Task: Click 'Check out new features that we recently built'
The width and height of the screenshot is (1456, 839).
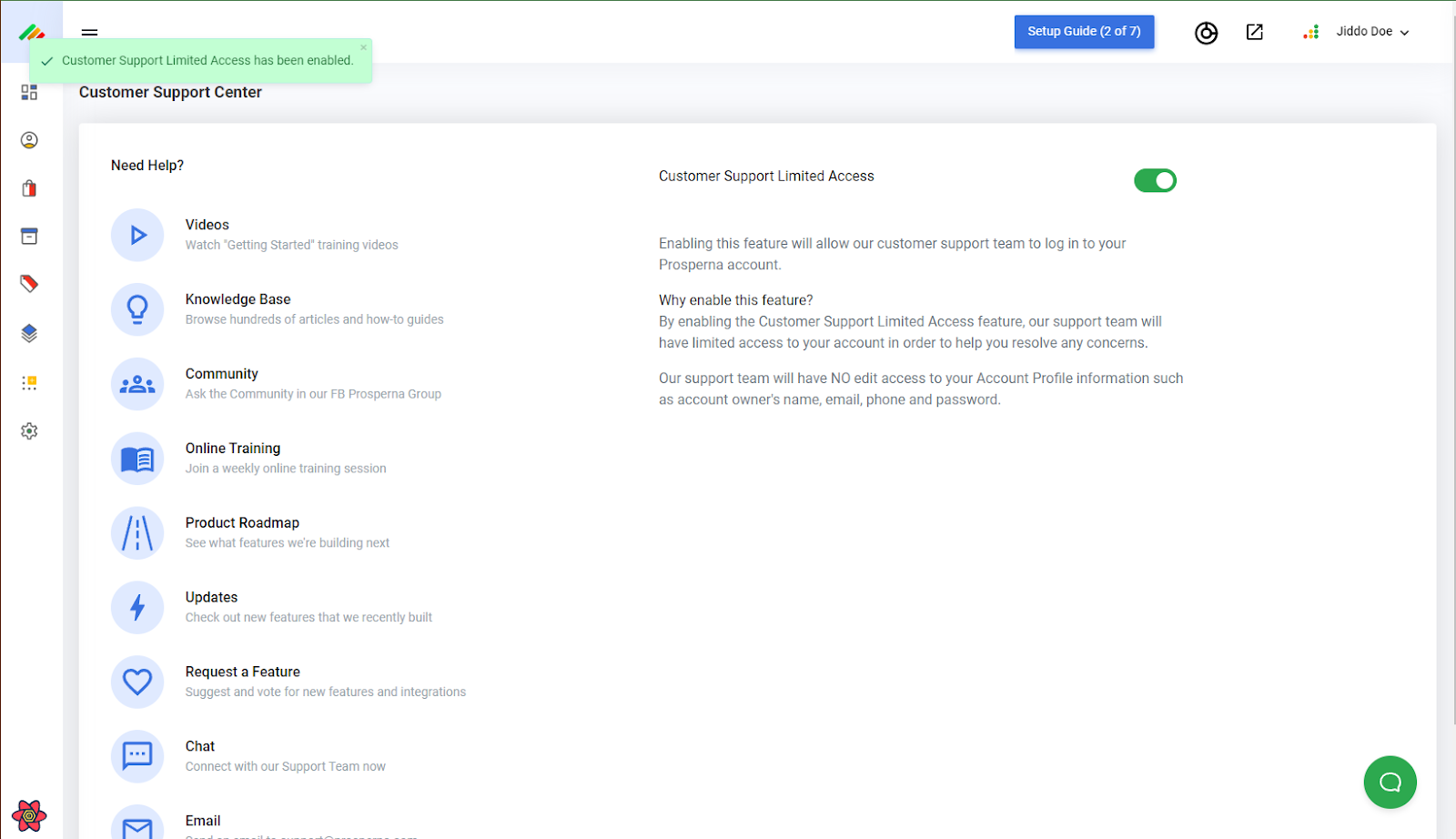Action: 308,618
